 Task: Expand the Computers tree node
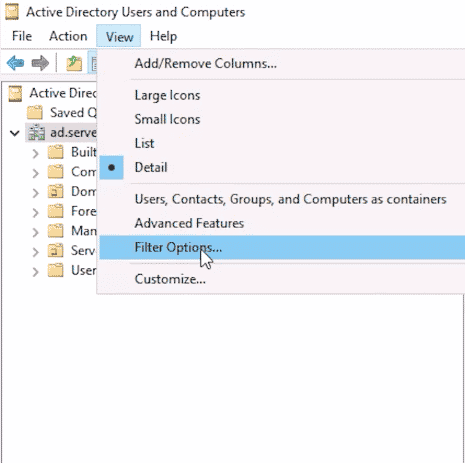pyautogui.click(x=35, y=173)
